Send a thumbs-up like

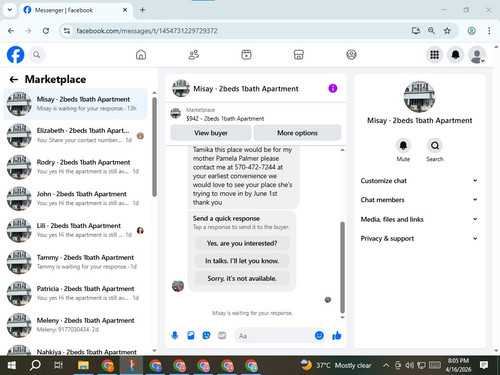pyautogui.click(x=337, y=335)
